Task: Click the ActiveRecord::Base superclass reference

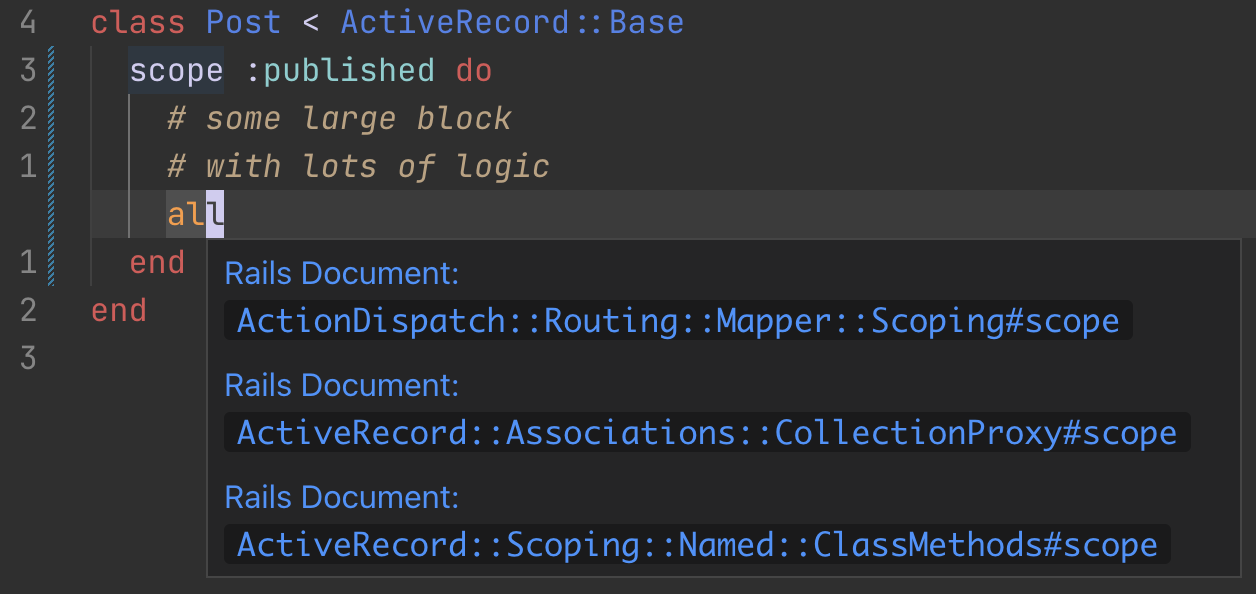Action: pos(512,21)
